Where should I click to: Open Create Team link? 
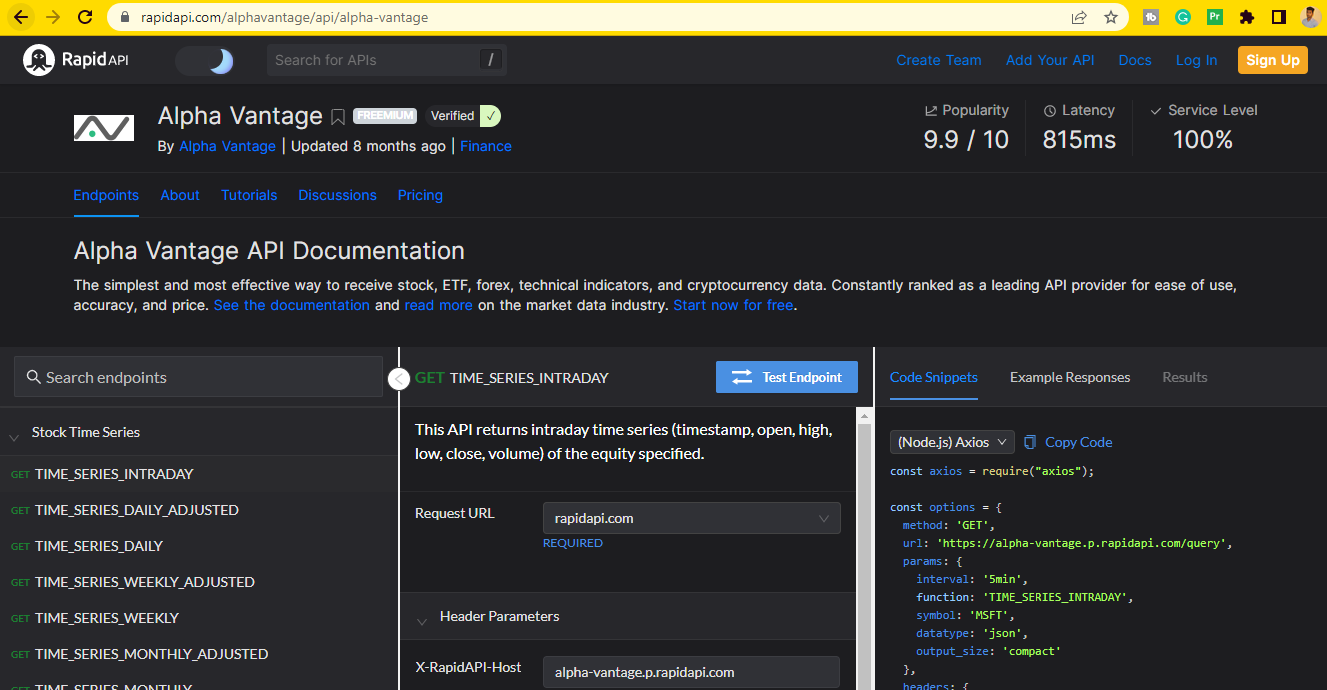939,60
